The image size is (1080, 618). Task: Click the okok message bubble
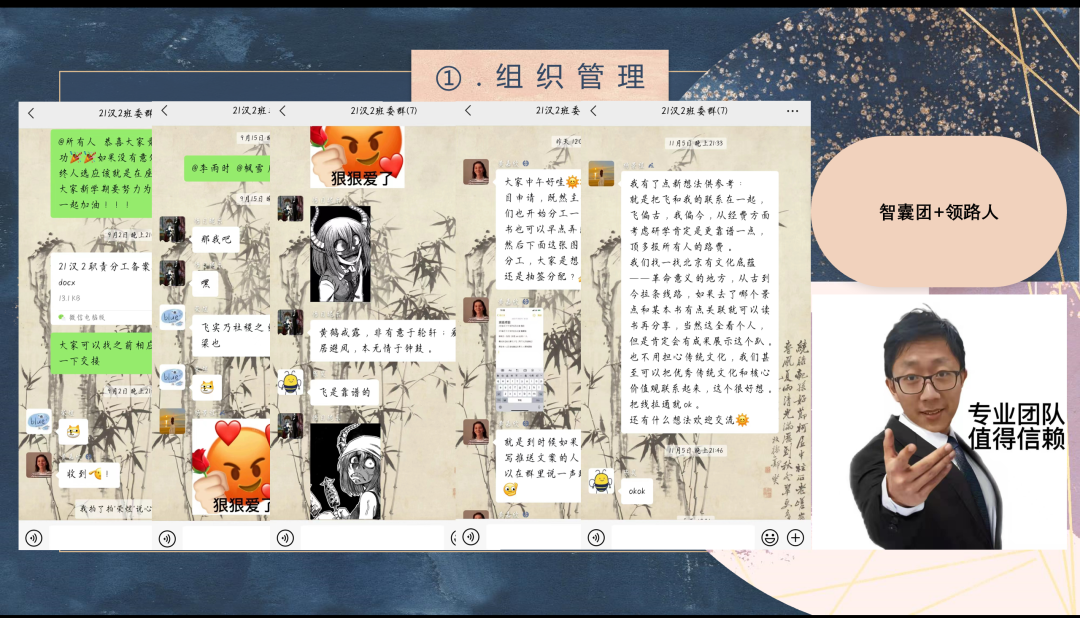click(x=637, y=491)
